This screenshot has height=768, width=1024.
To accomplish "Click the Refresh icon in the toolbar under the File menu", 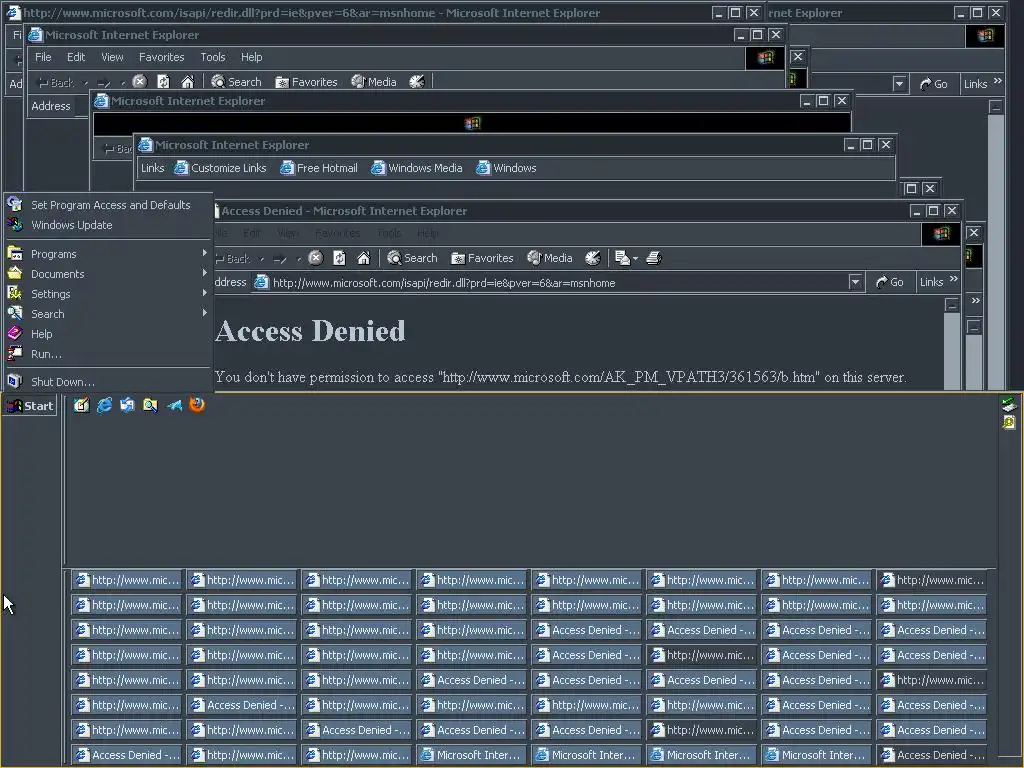I will [x=163, y=82].
